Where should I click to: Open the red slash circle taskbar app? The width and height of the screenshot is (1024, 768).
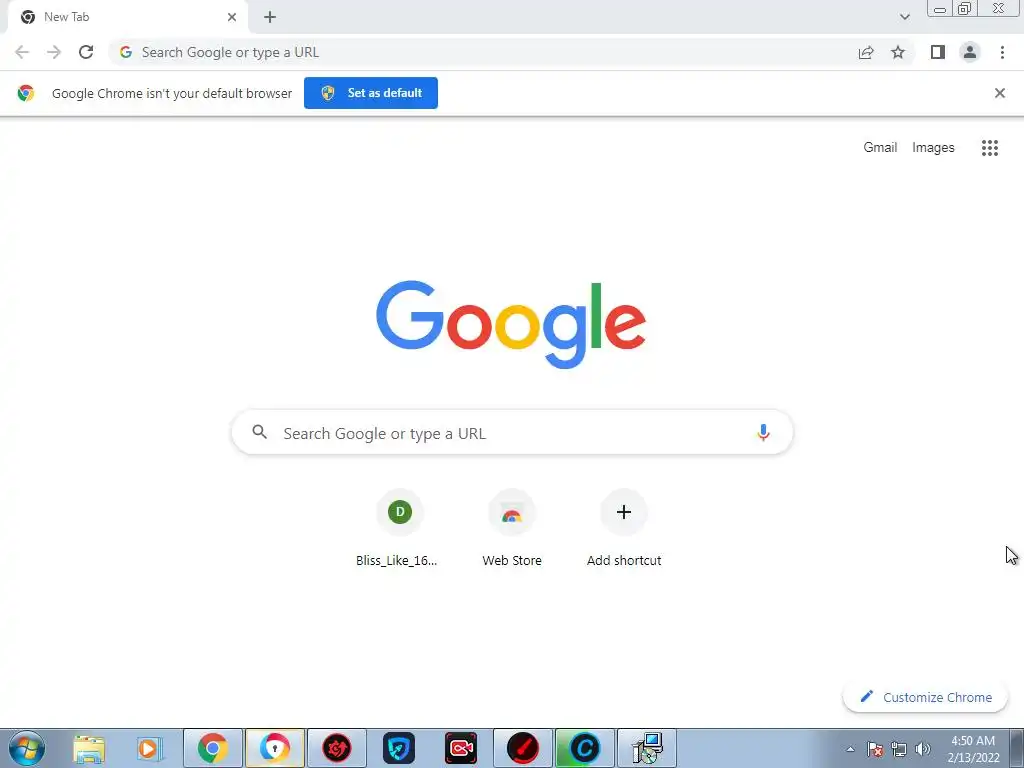523,748
